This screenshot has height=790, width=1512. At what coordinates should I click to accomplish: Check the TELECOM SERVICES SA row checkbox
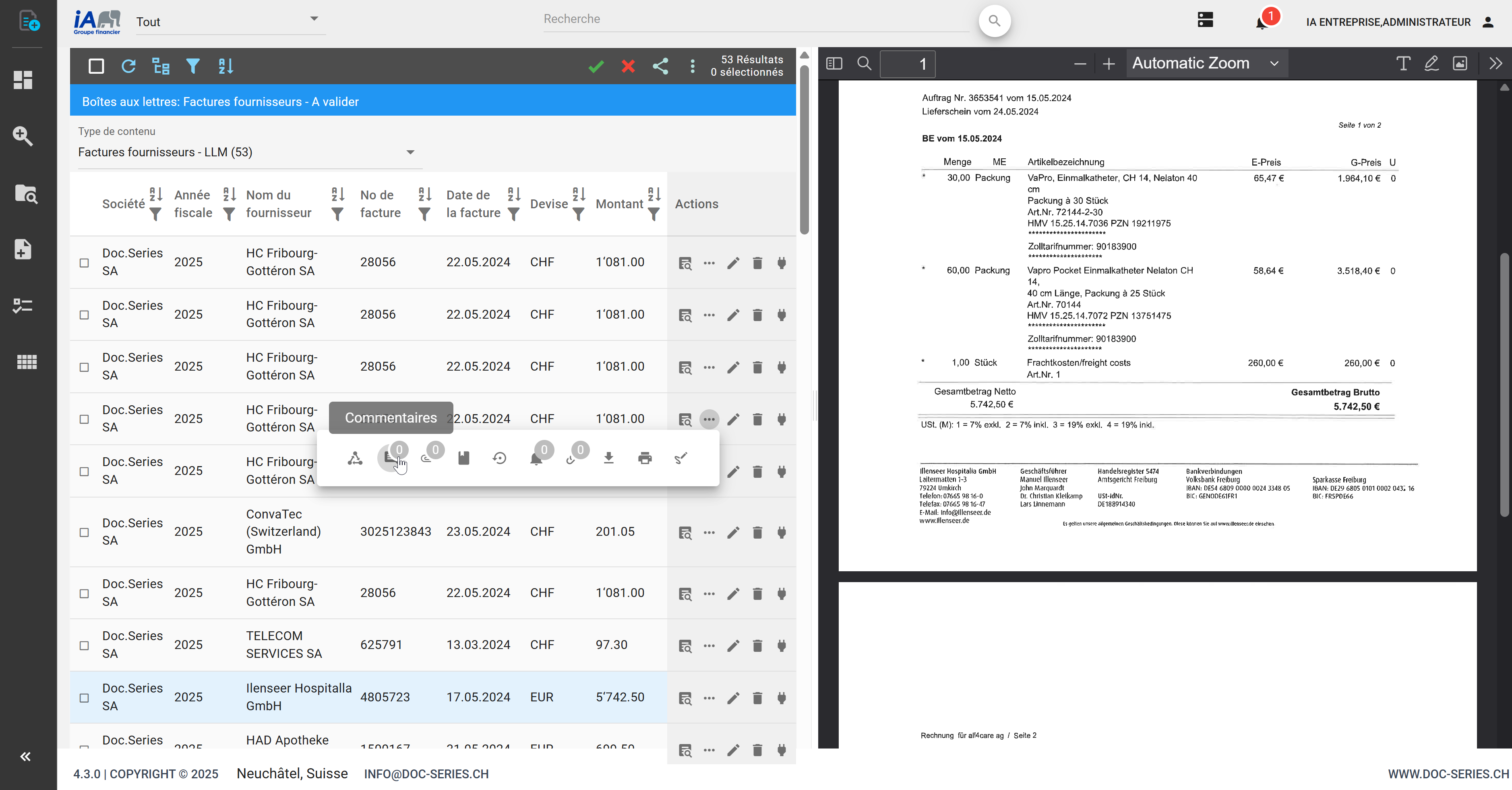coord(85,645)
